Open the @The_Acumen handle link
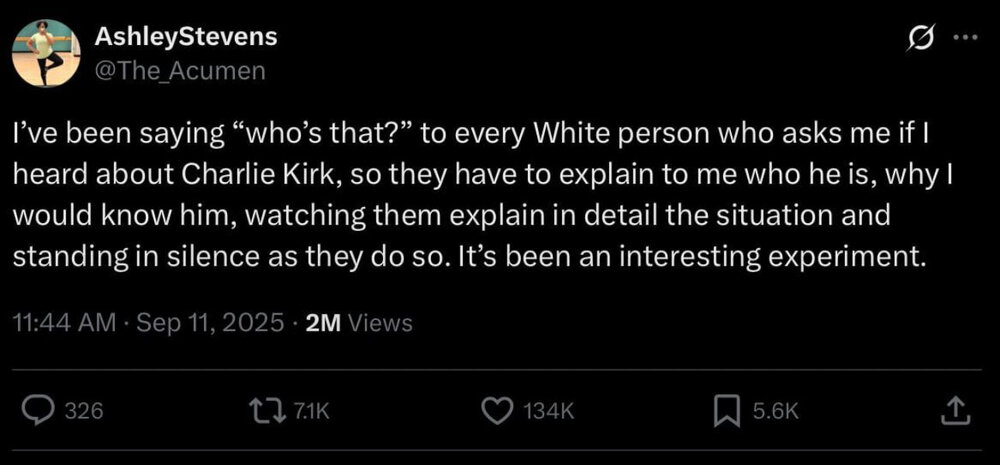This screenshot has width=1000, height=465. tap(180, 69)
